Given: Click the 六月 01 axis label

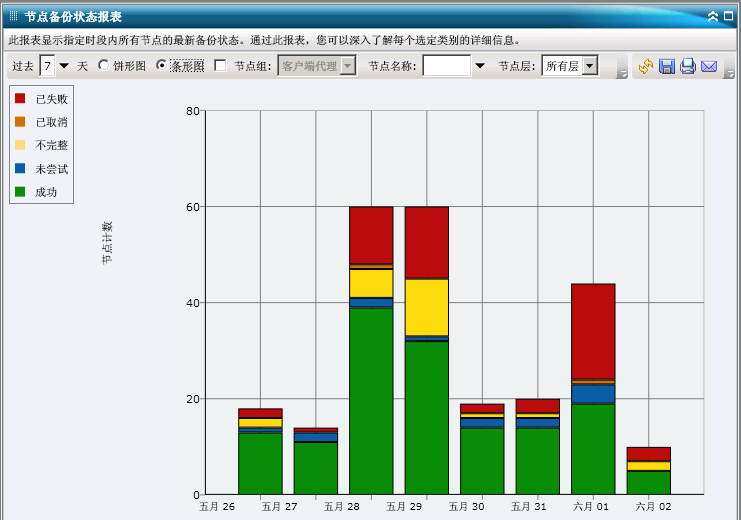Looking at the screenshot, I should coord(591,507).
